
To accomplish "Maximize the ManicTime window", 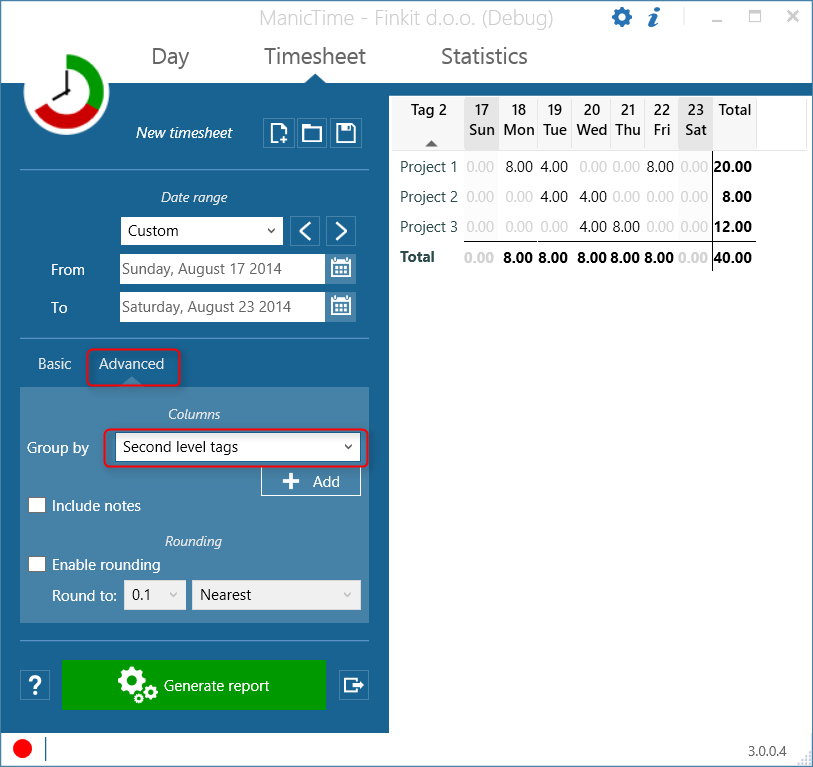I will (755, 17).
